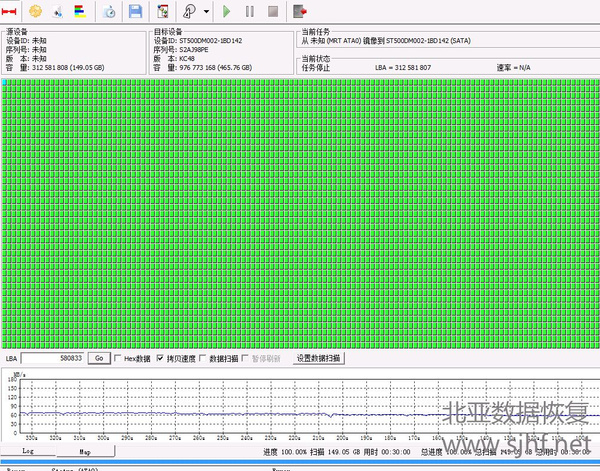The height and width of the screenshot is (471, 600).
Task: Uncheck the 拷贝速度 checkbox
Action: point(160,358)
